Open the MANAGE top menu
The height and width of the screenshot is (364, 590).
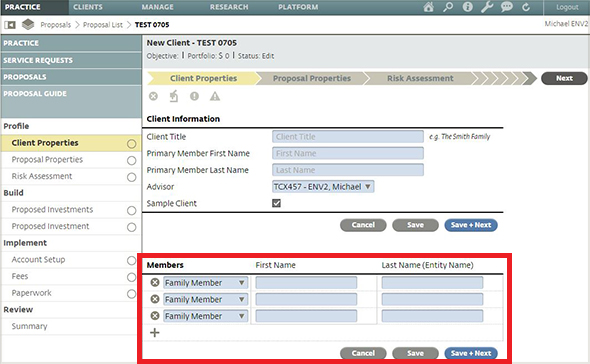(x=158, y=7)
